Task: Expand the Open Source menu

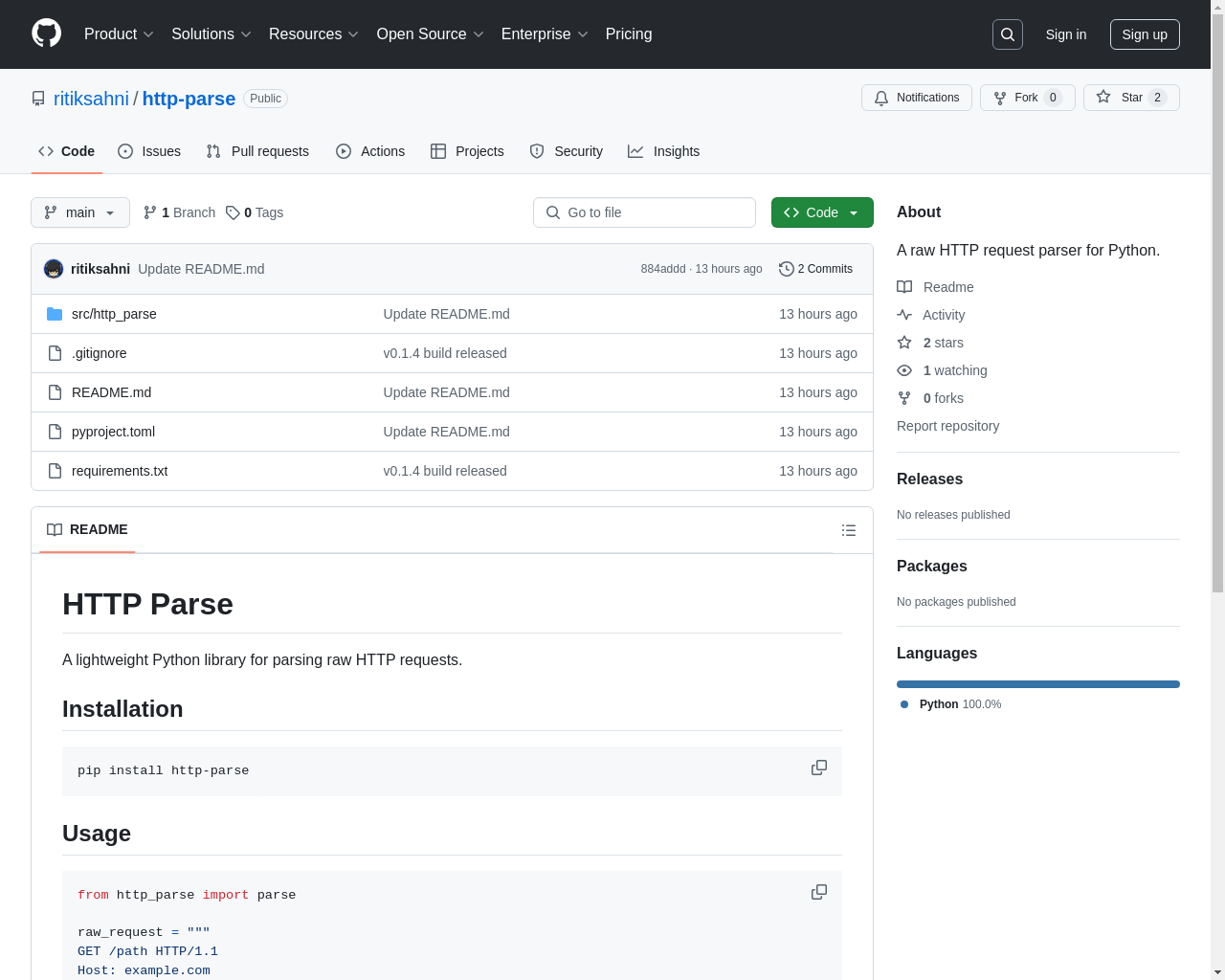Action: 431,34
